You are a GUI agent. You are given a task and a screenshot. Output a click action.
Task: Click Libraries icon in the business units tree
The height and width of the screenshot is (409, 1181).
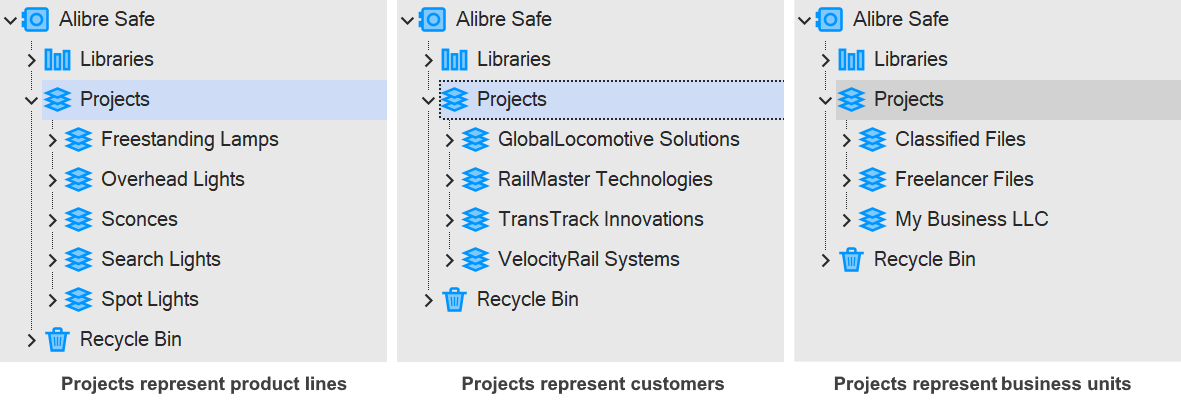(x=851, y=59)
